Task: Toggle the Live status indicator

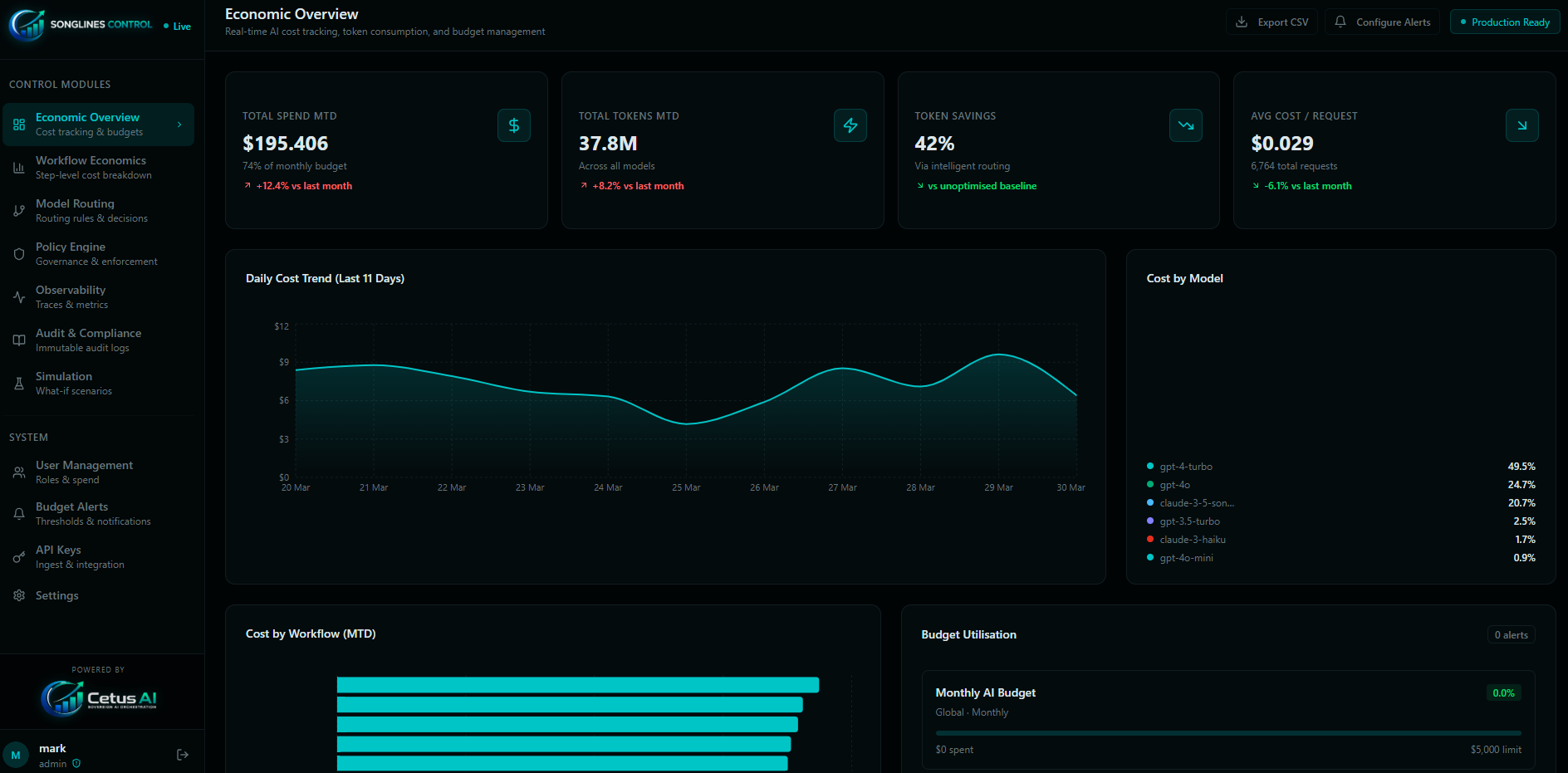Action: (x=177, y=26)
